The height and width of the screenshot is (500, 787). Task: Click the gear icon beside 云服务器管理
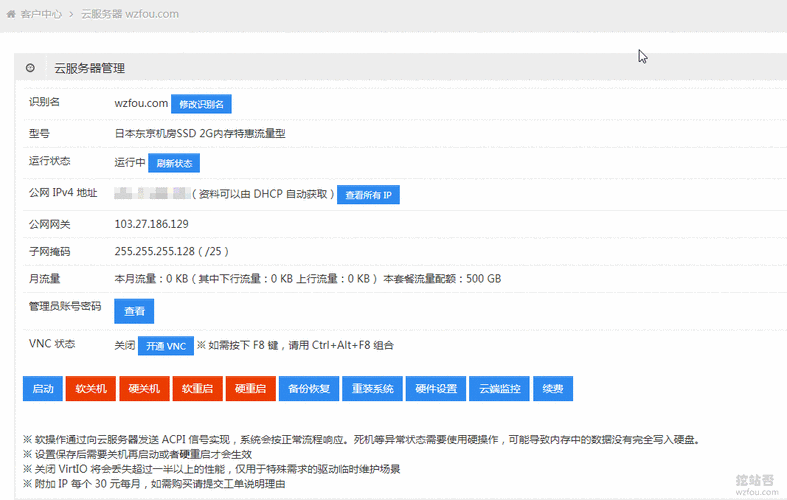(x=30, y=68)
